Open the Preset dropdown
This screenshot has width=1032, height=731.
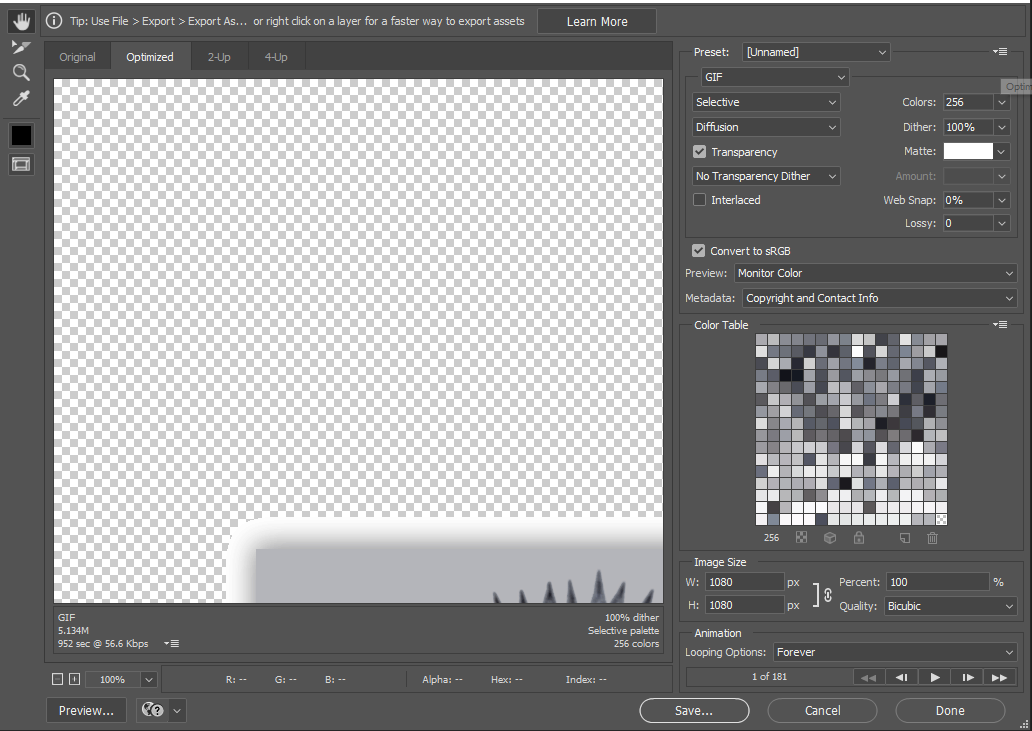pos(815,51)
